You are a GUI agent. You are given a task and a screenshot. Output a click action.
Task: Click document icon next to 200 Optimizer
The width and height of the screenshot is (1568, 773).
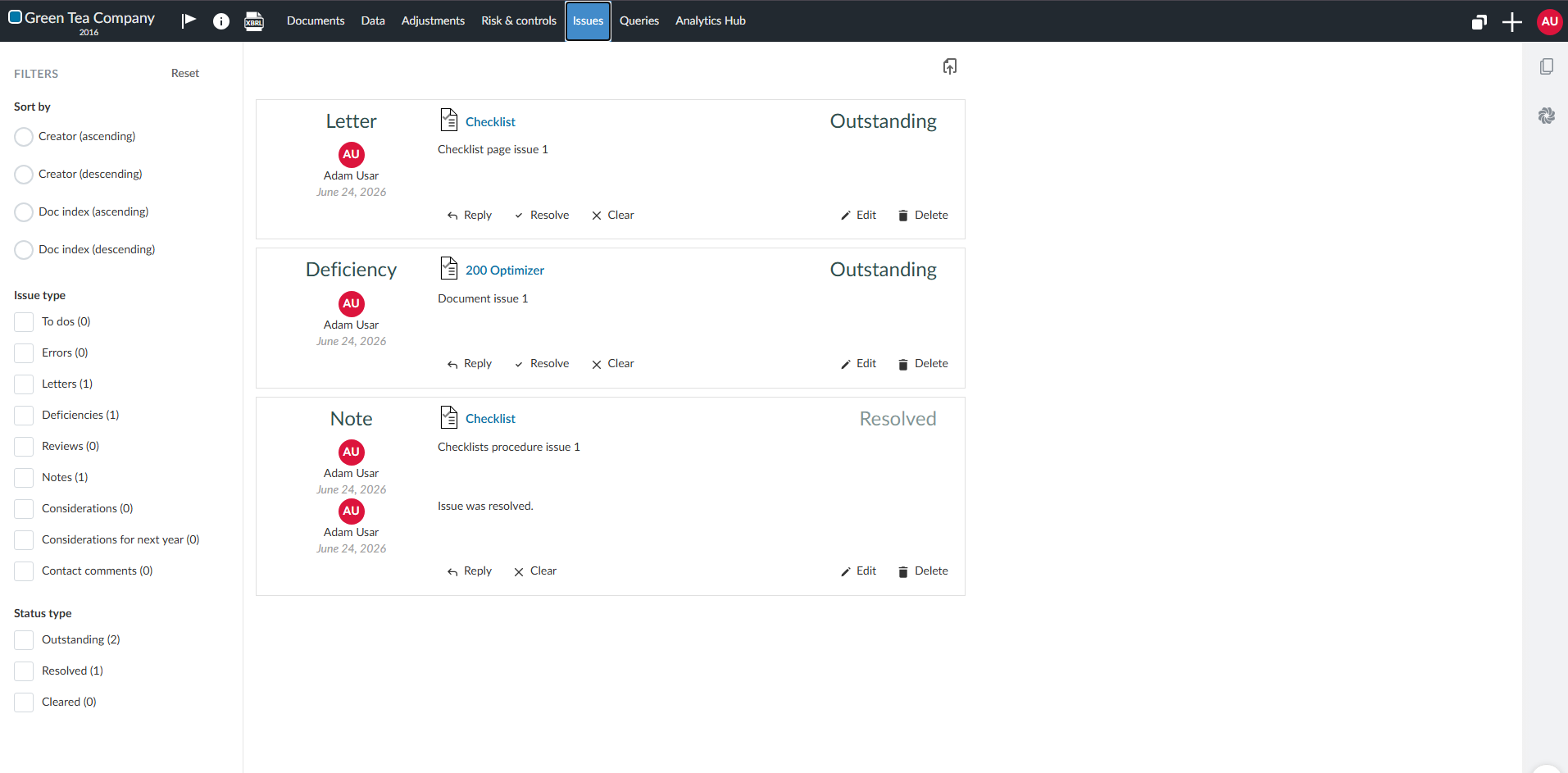point(448,268)
